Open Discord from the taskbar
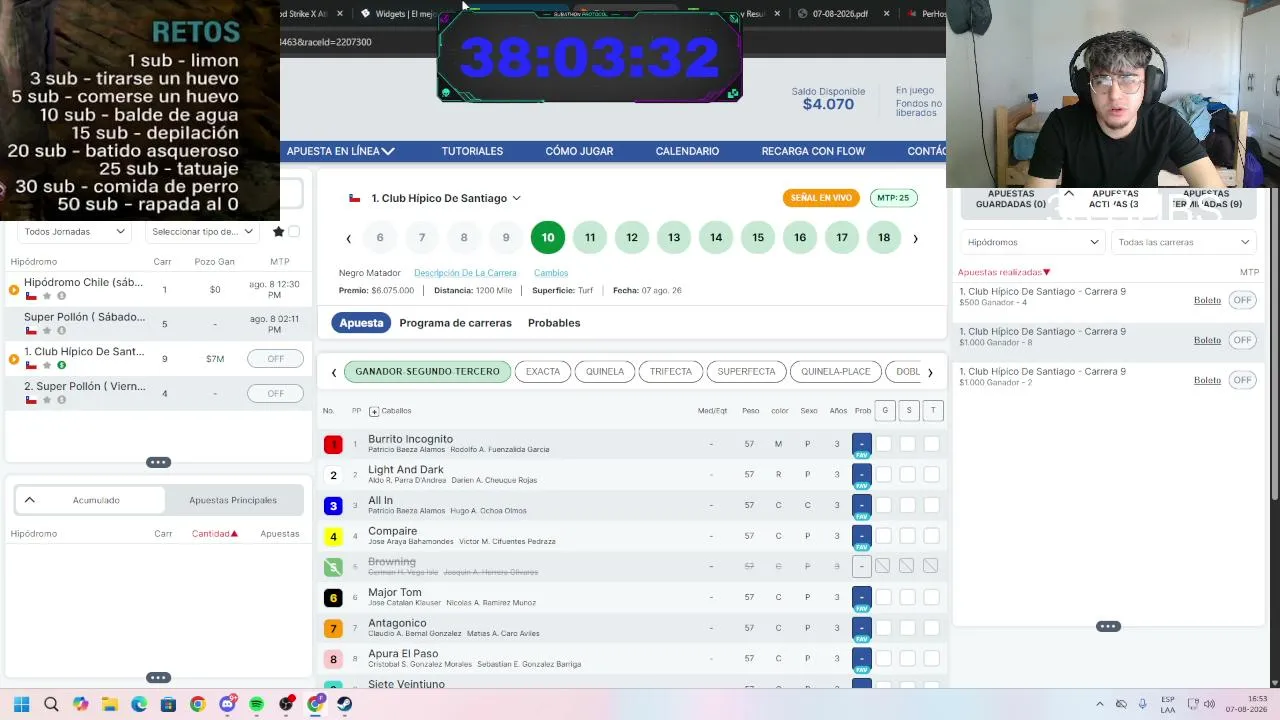This screenshot has height=720, width=1280. 227,704
